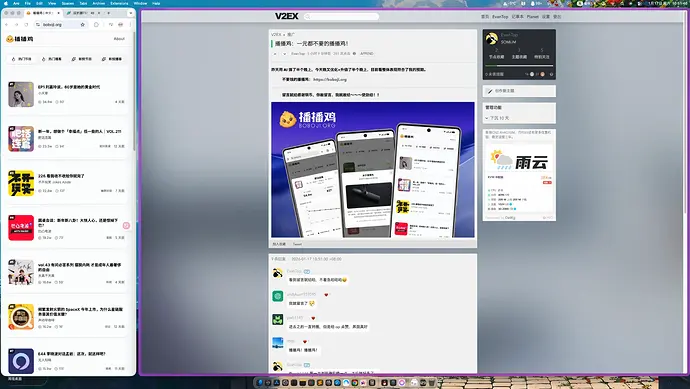Open the Planet link in V2EX header
Image resolution: width=690 pixels, height=389 pixels.
[x=532, y=16]
